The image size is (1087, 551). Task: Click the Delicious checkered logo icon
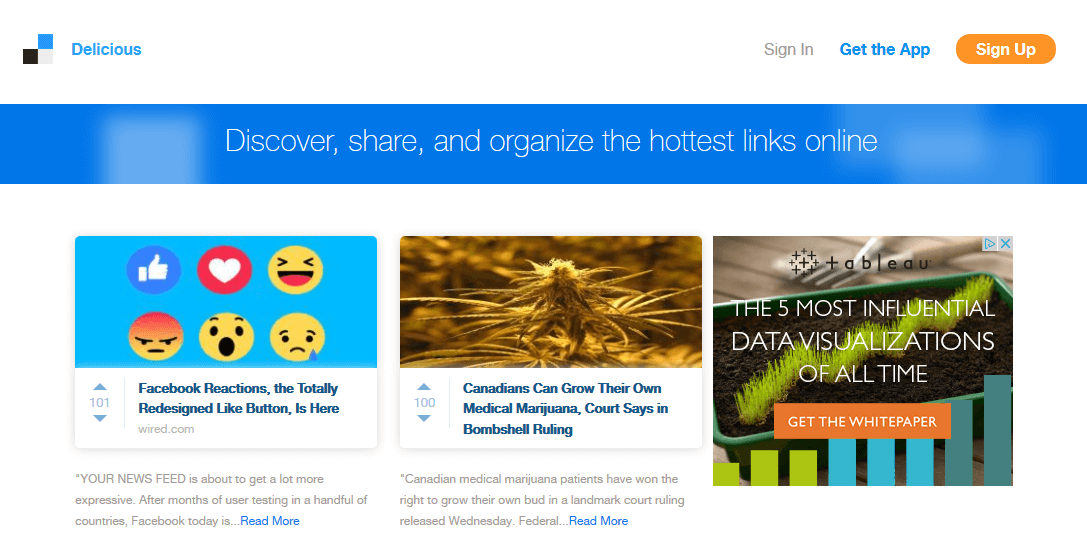pyautogui.click(x=38, y=49)
